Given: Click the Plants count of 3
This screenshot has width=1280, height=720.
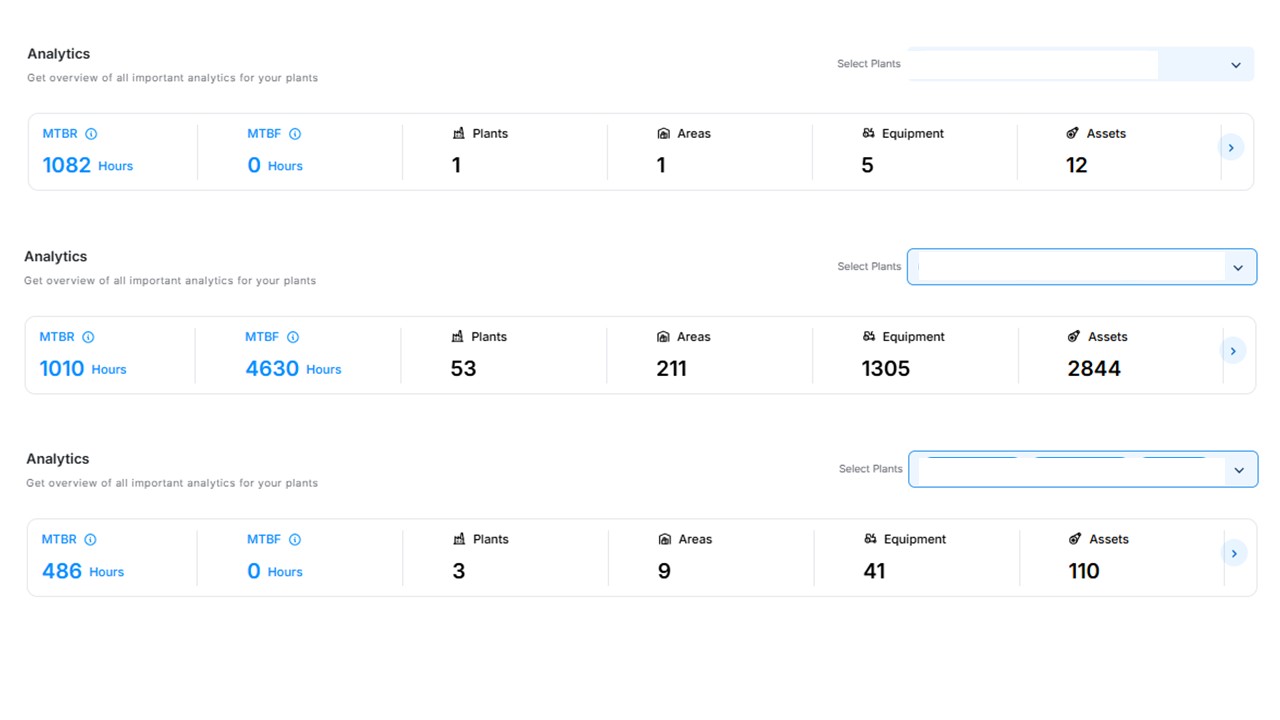Looking at the screenshot, I should coord(459,571).
